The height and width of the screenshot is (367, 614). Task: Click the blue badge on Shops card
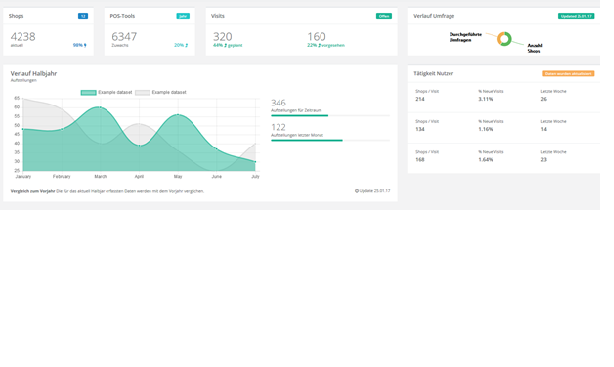point(83,16)
